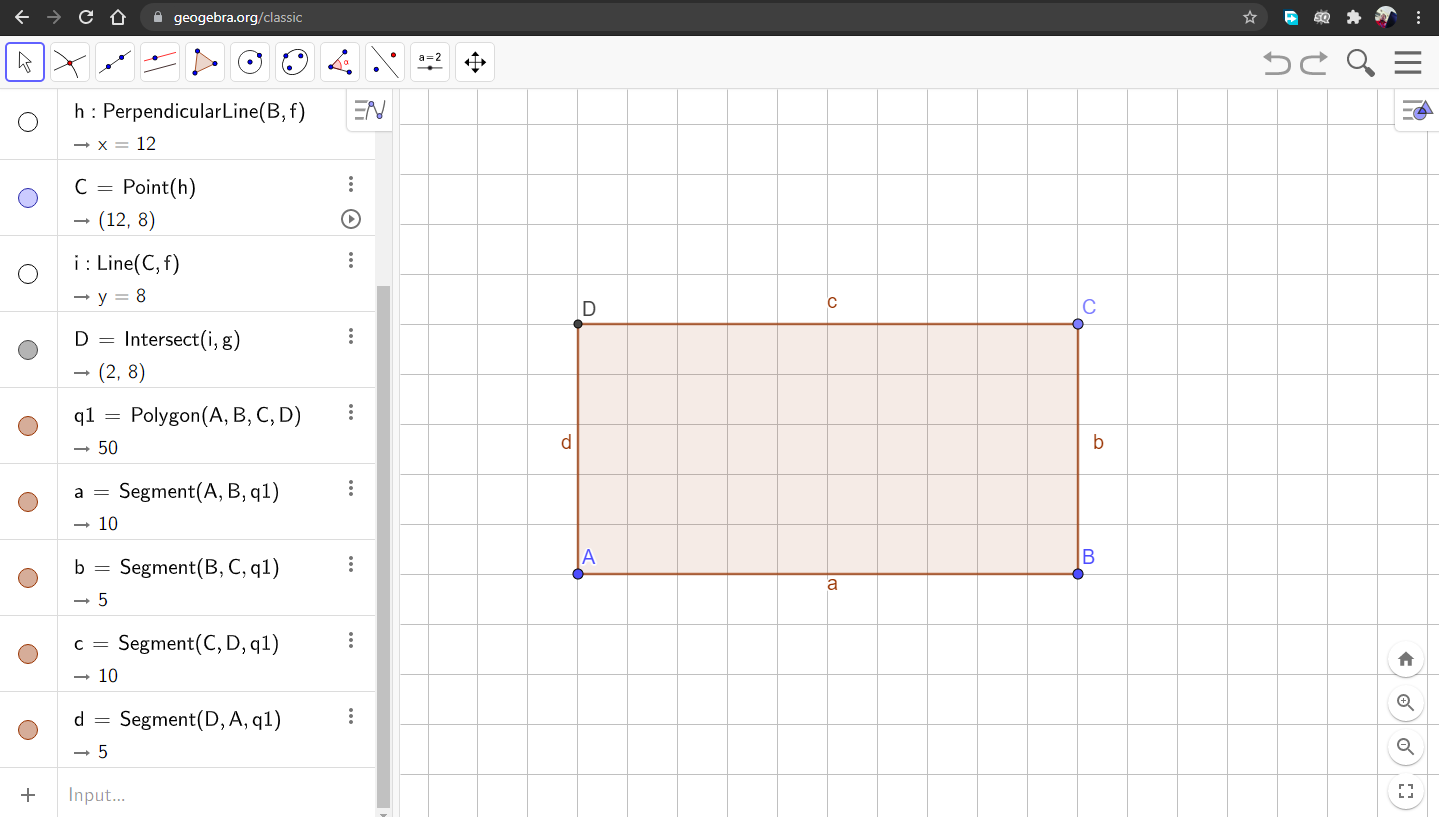The width and height of the screenshot is (1439, 817).
Task: Play animation for point C
Action: pyautogui.click(x=351, y=219)
